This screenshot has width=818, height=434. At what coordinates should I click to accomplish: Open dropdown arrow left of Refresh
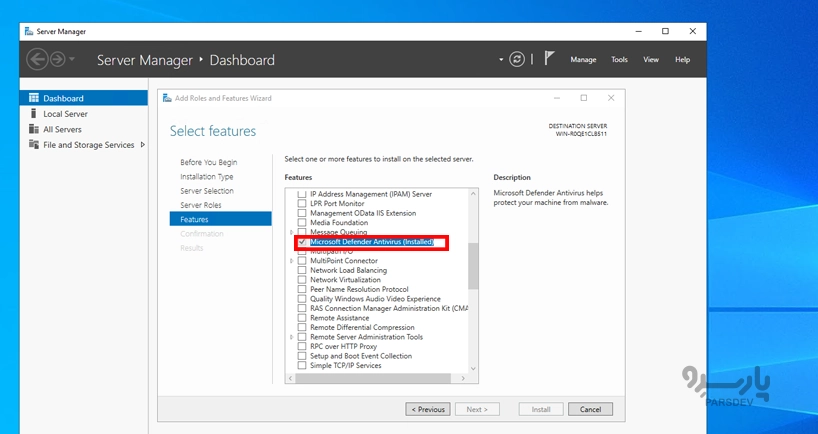point(501,59)
